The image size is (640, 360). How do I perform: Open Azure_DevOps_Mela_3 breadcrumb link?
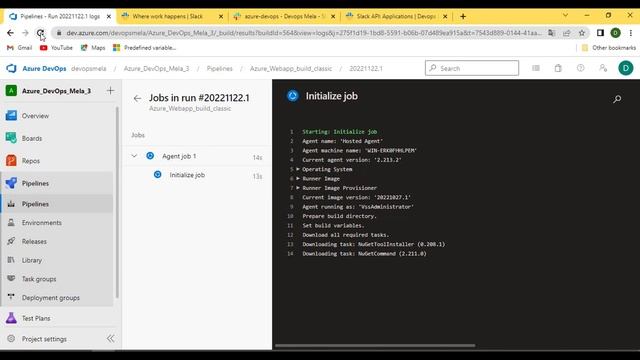coord(156,69)
